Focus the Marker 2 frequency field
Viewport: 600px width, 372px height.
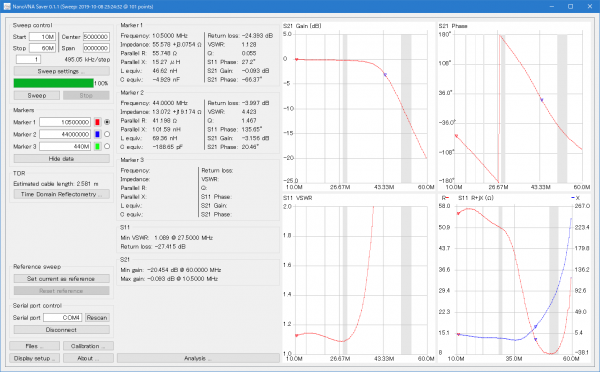point(65,134)
